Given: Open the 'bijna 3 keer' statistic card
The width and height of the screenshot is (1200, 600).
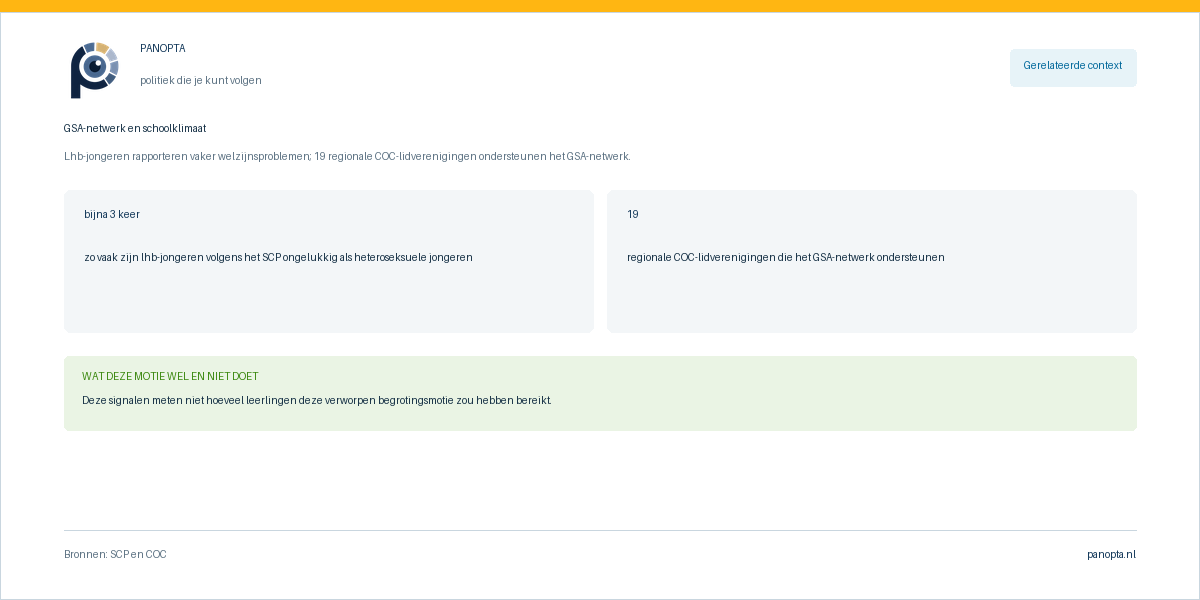Looking at the screenshot, I should pyautogui.click(x=329, y=261).
